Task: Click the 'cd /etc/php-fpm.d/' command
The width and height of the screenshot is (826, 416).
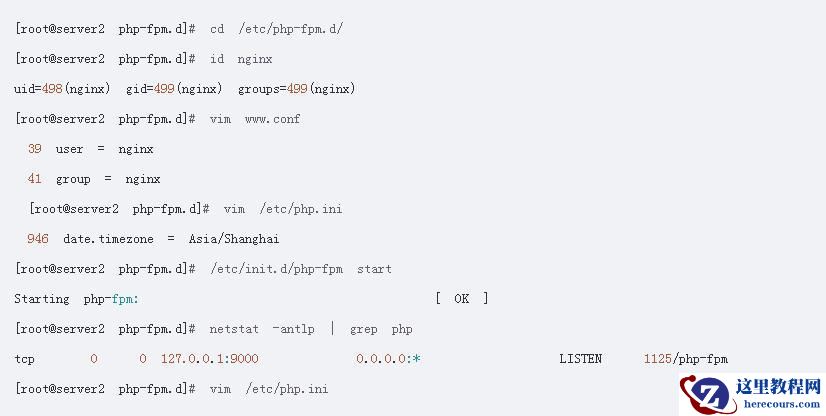Action: [x=275, y=29]
